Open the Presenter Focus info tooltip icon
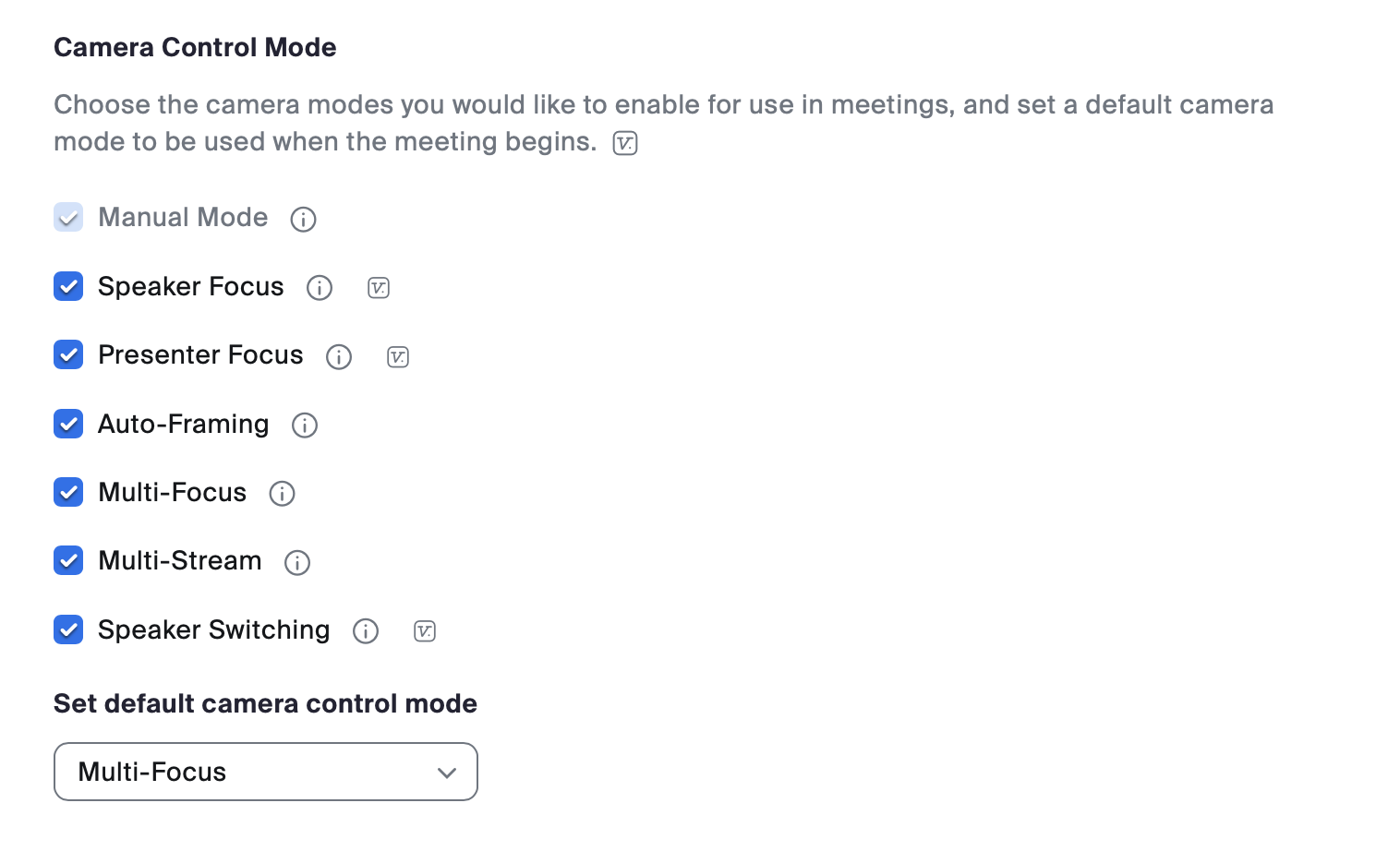Screen dimensions: 1400x851 [x=339, y=356]
